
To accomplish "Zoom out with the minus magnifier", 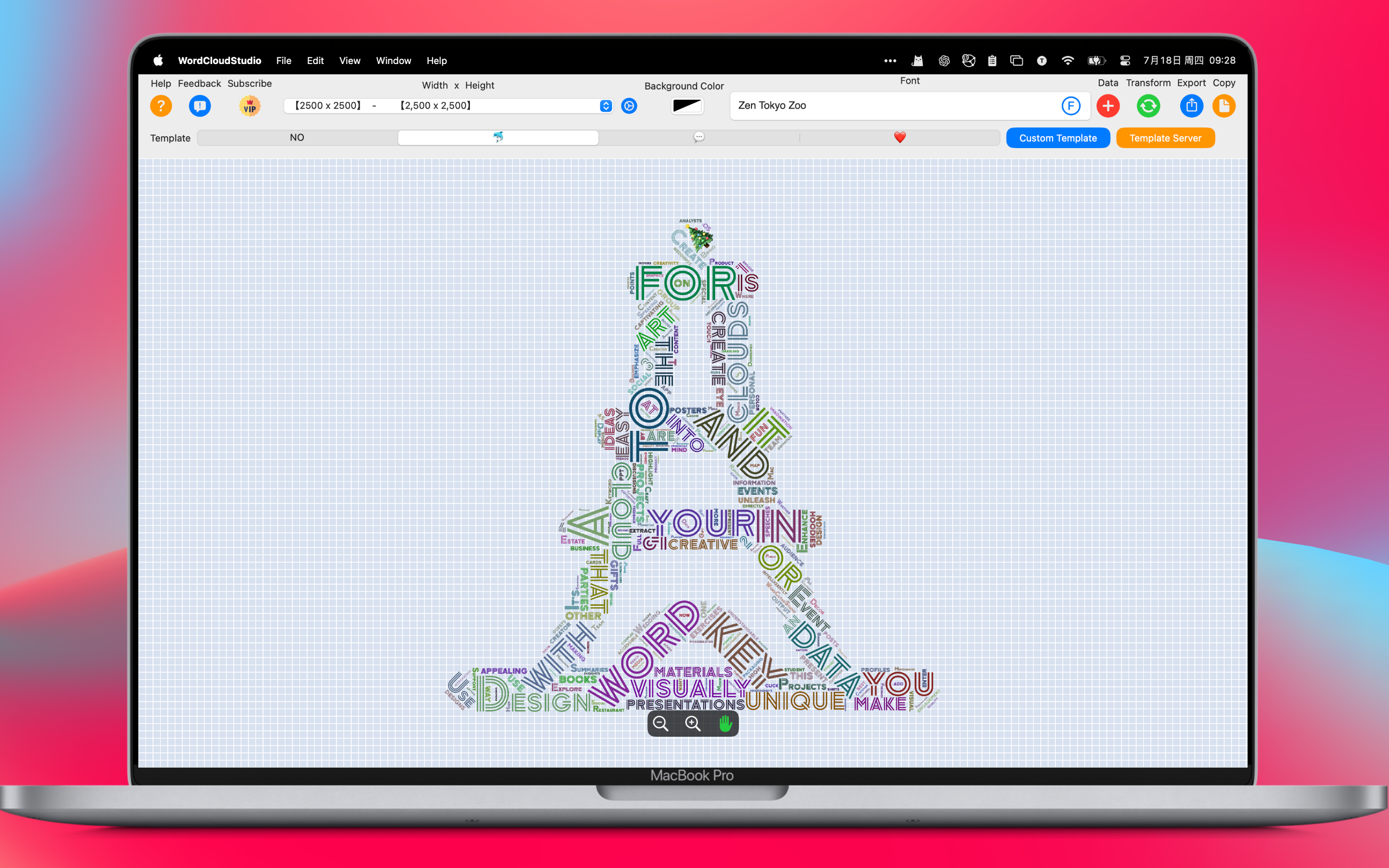I will pyautogui.click(x=661, y=724).
